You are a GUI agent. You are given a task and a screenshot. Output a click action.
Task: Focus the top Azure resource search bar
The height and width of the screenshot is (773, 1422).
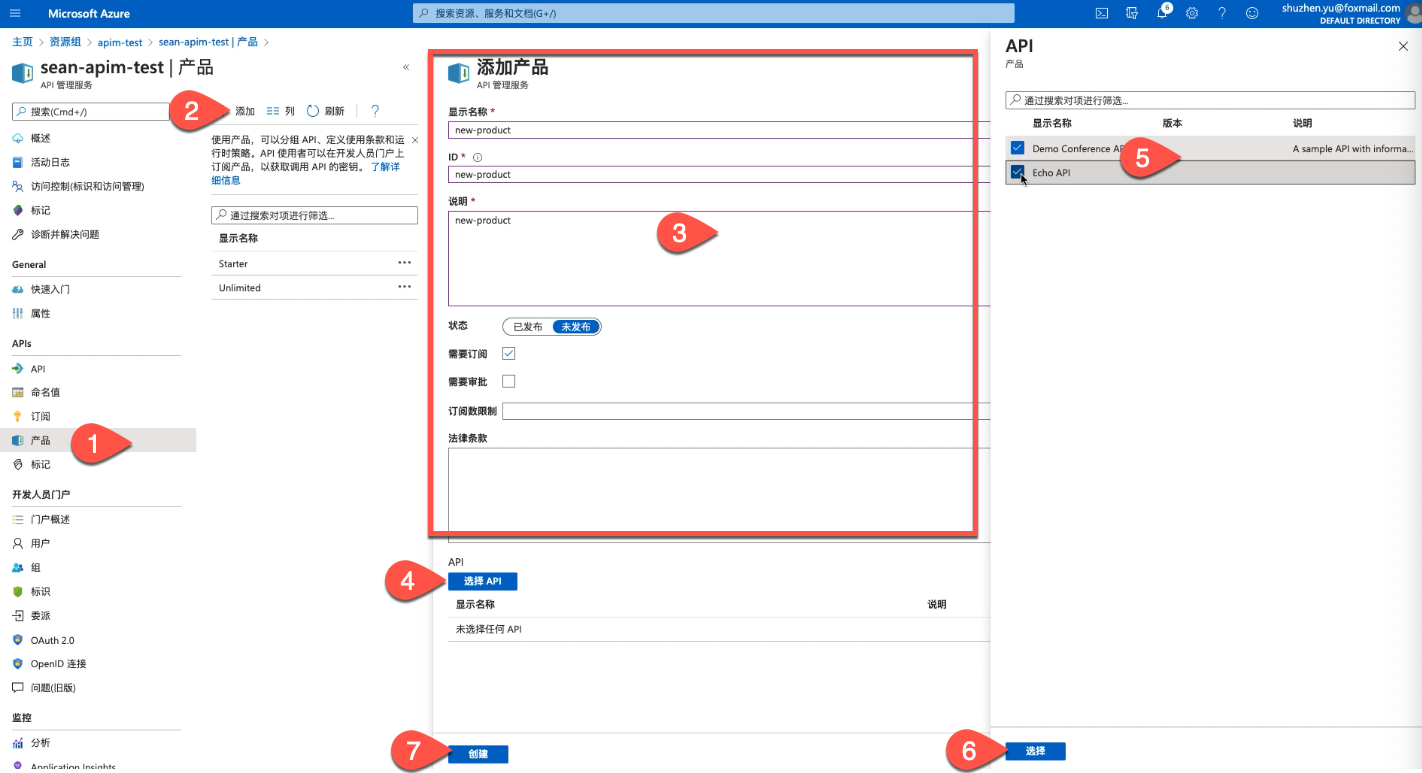coord(713,13)
